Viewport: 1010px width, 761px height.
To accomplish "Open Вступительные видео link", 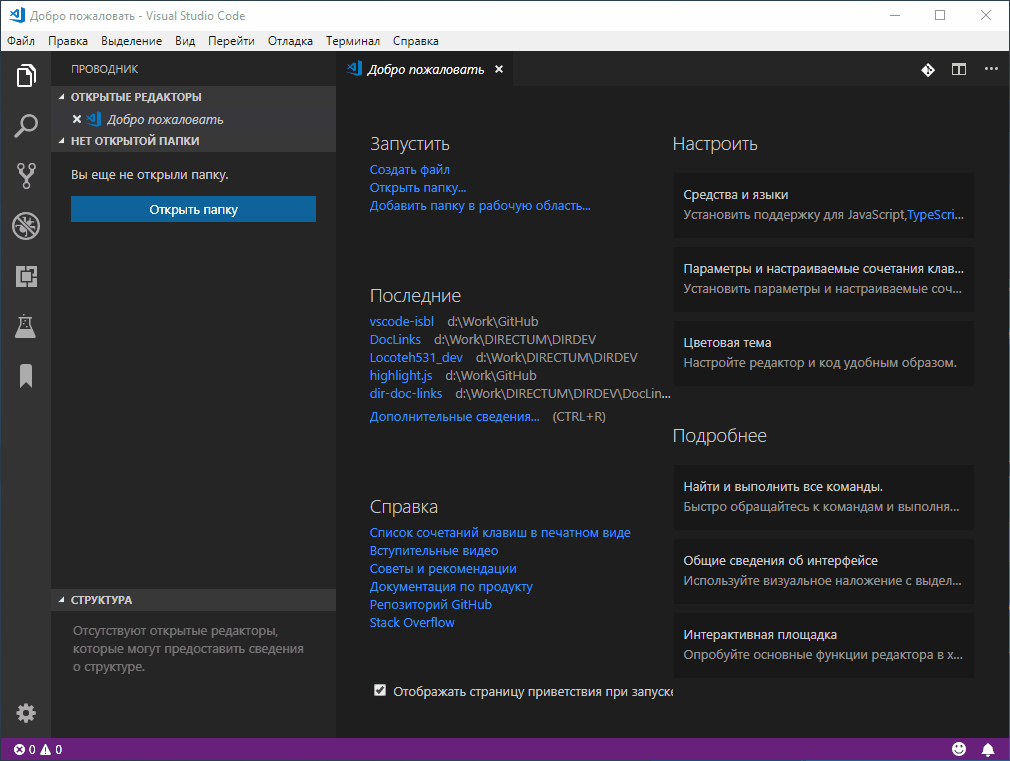I will (434, 551).
